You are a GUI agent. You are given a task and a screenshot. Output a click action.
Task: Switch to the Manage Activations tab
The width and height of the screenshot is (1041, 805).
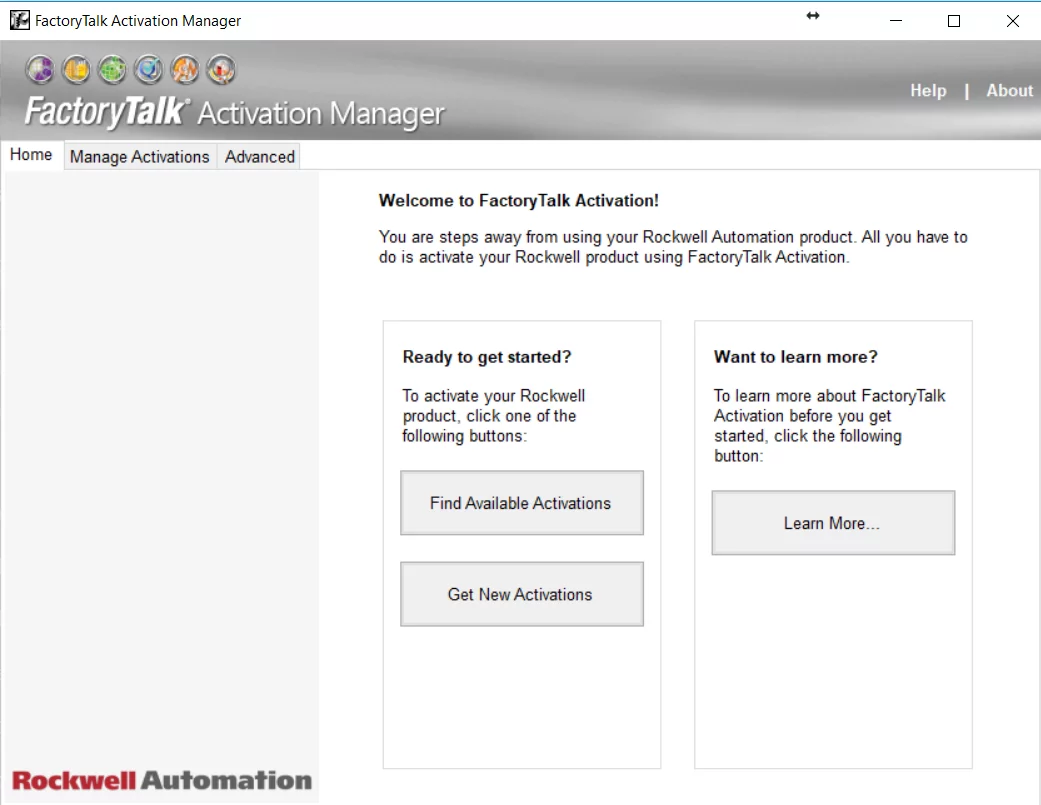click(x=140, y=157)
